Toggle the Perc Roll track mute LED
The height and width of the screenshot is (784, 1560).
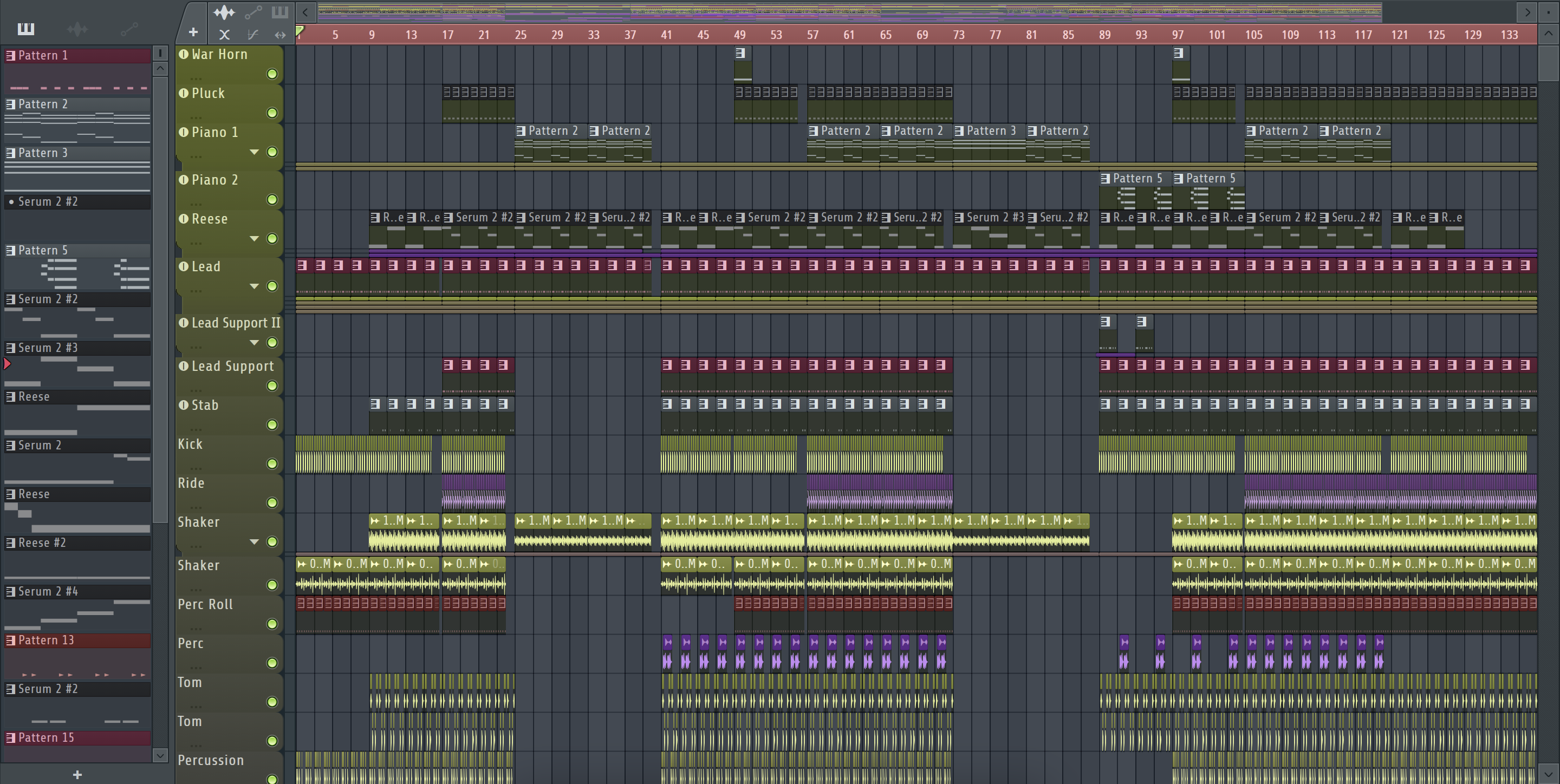(272, 624)
